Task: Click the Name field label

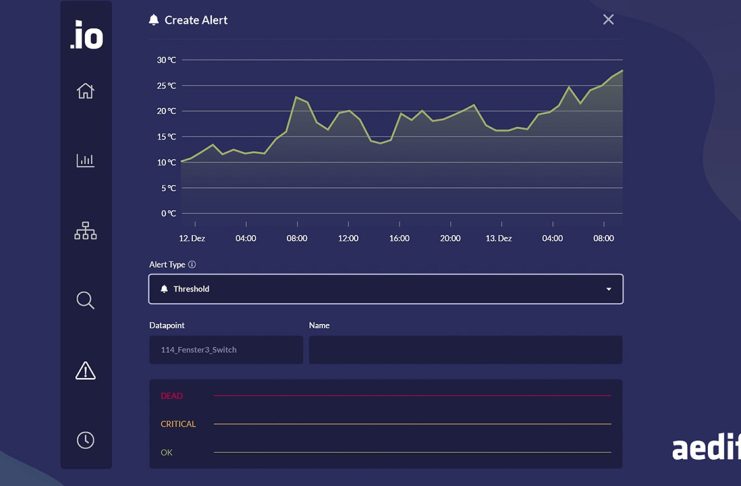Action: (319, 325)
